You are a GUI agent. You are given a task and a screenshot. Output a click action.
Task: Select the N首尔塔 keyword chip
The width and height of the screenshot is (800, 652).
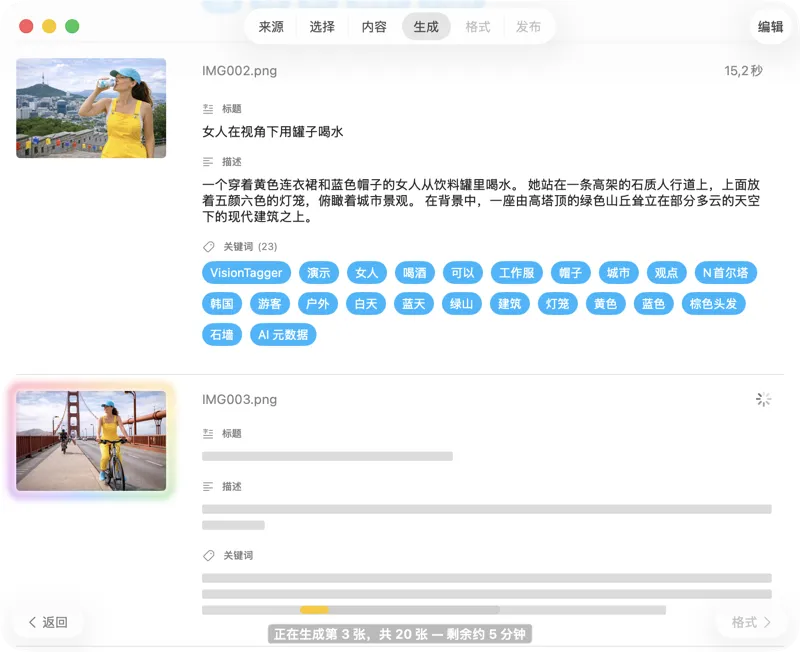[x=725, y=272]
